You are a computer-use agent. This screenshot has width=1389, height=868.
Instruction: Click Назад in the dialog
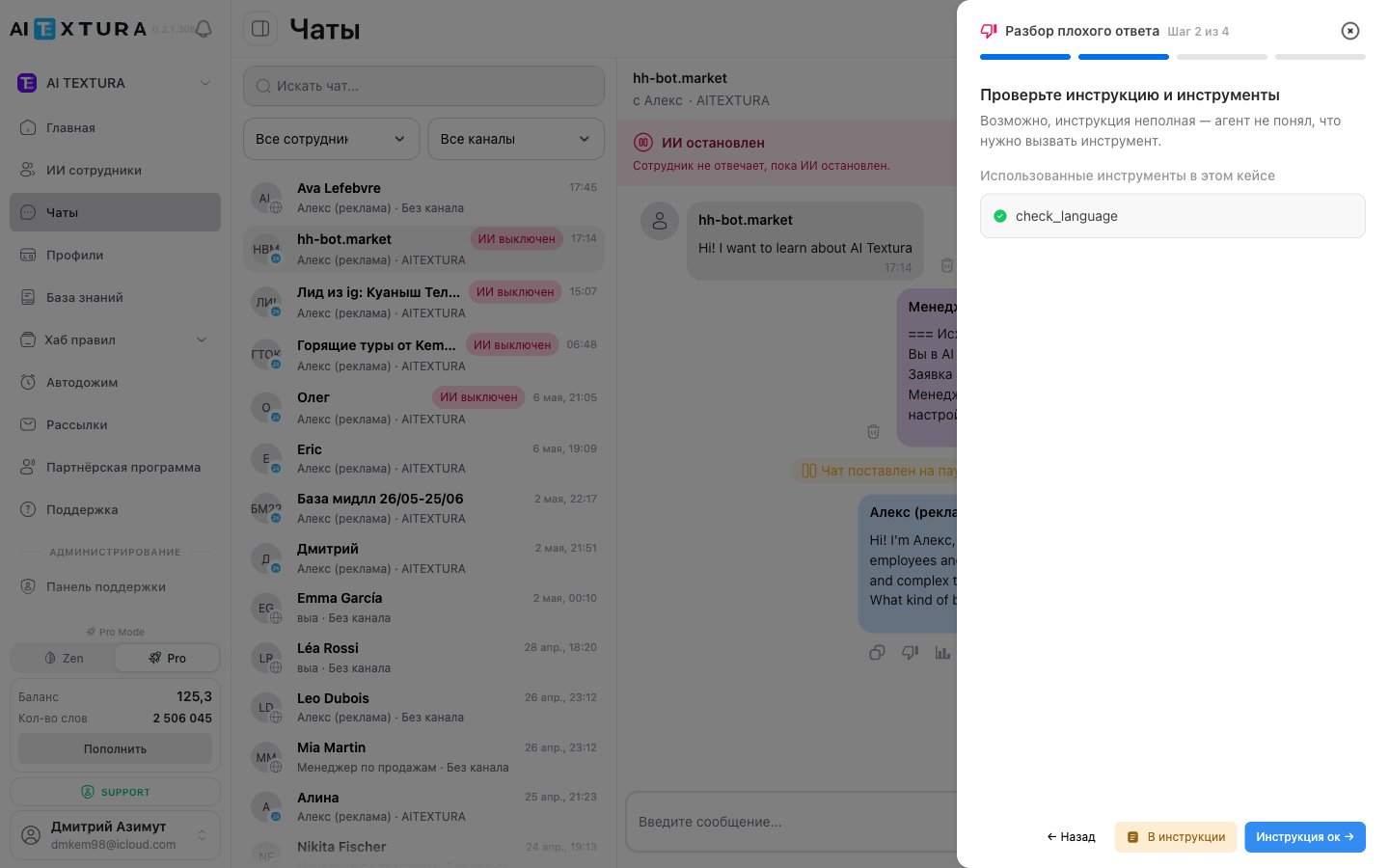1072,837
